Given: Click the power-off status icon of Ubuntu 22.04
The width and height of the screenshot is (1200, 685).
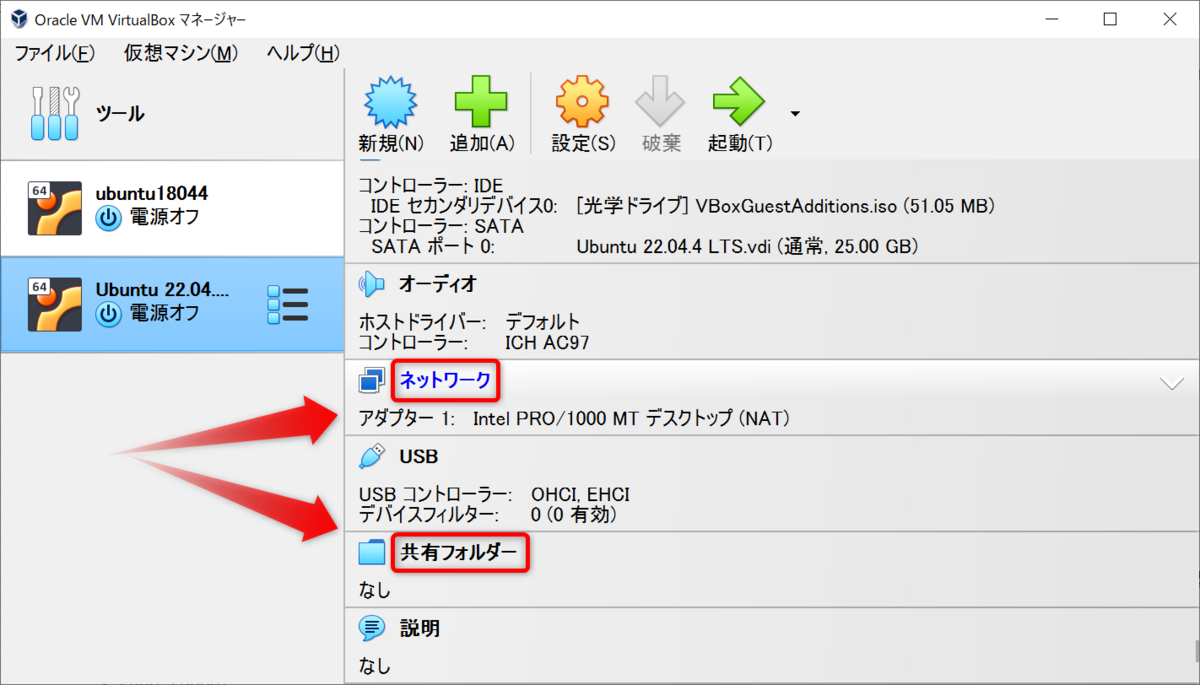Looking at the screenshot, I should 108,315.
